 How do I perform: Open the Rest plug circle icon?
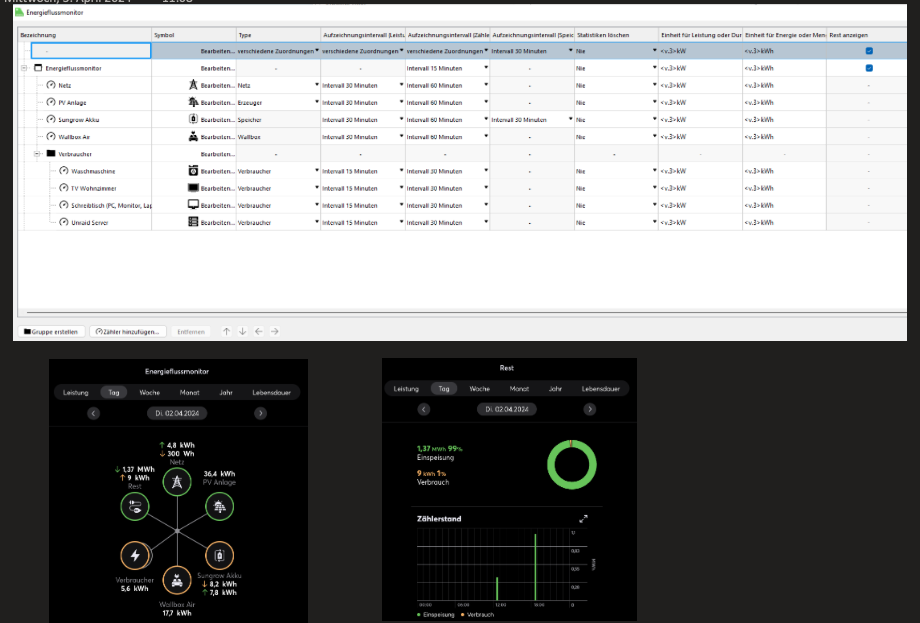click(134, 507)
